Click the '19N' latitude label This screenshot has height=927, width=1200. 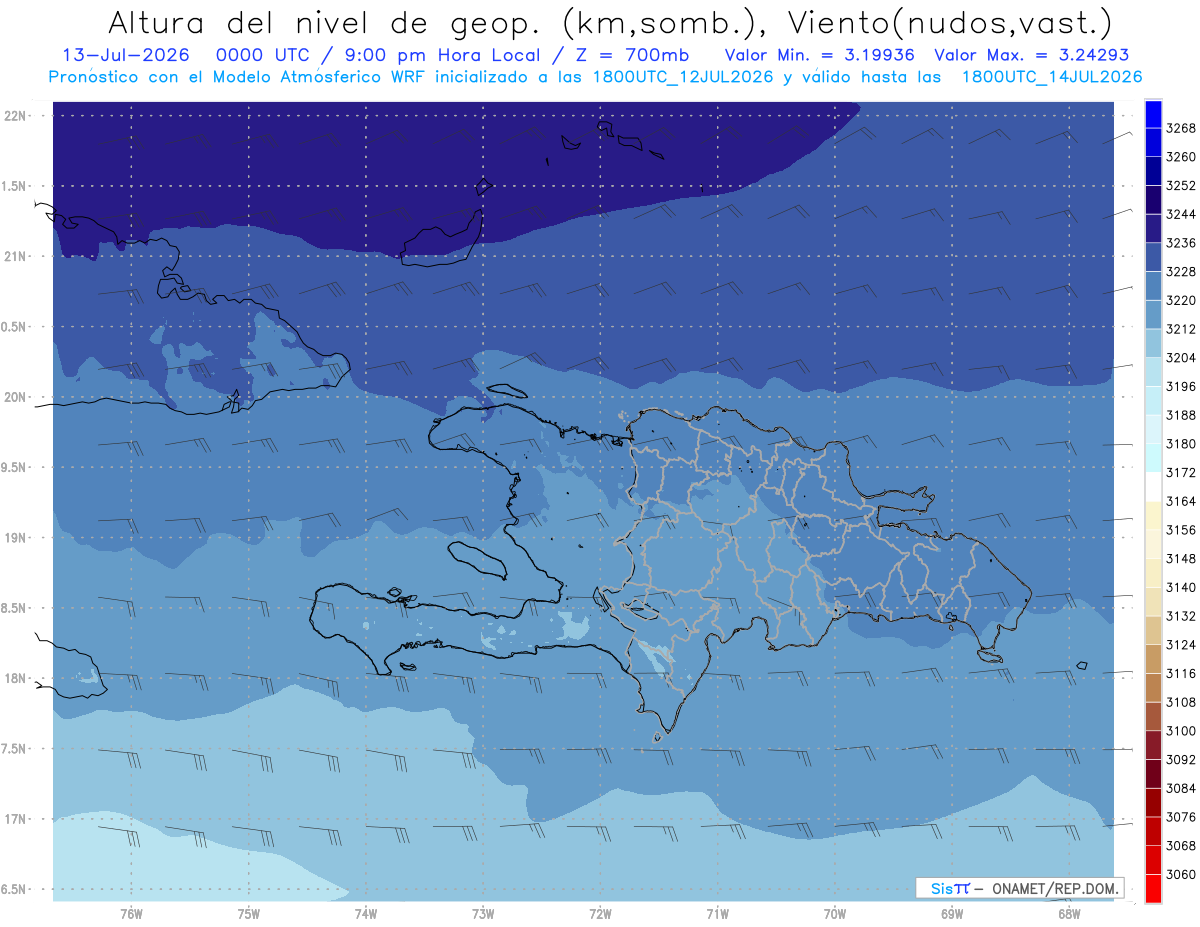click(x=16, y=538)
